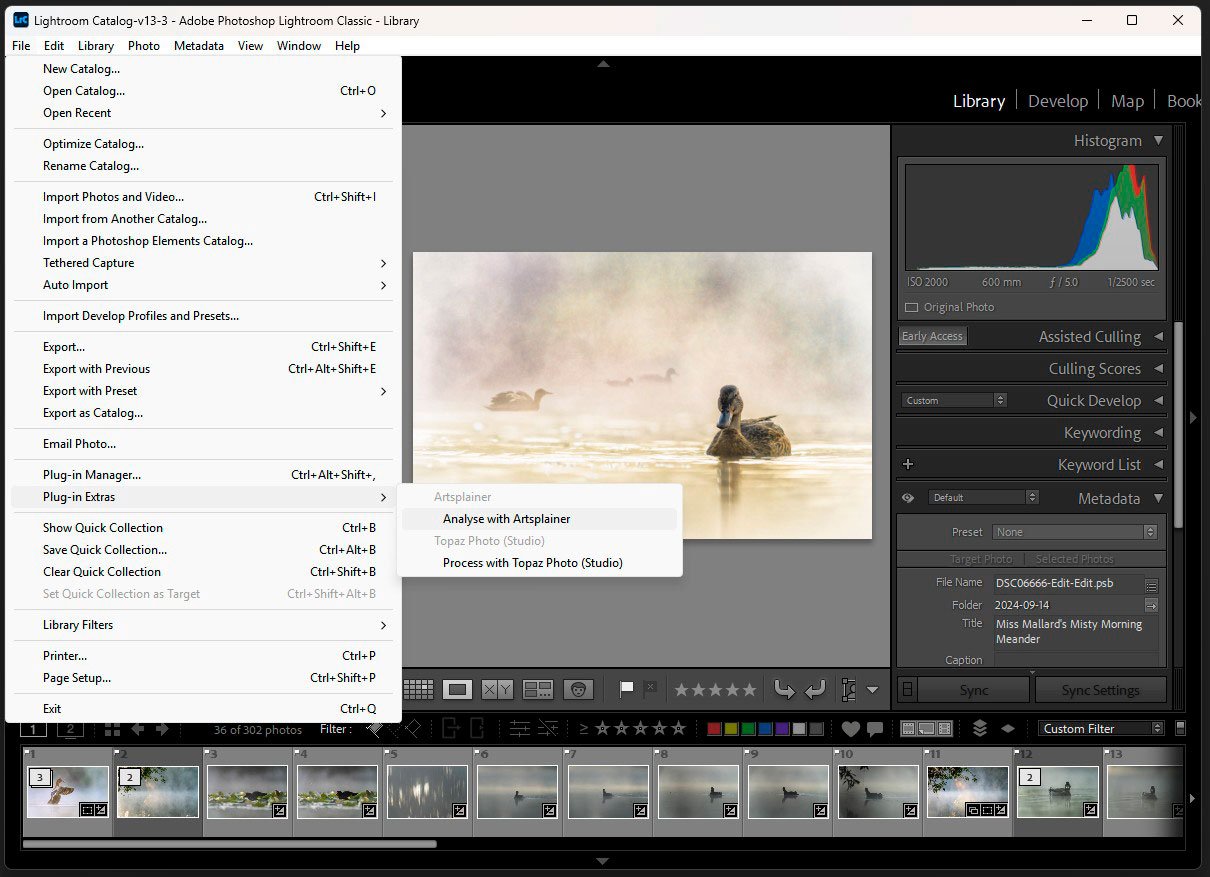This screenshot has width=1210, height=877.
Task: Collapse the Histogram panel
Action: point(1160,140)
